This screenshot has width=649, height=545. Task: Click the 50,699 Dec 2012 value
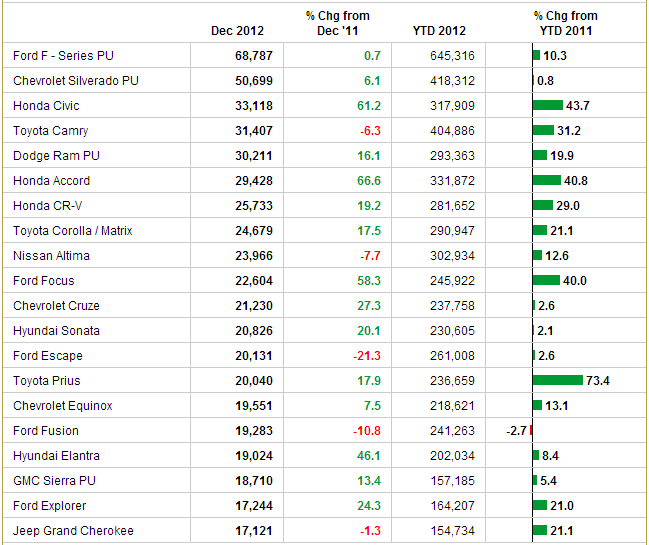[x=254, y=81]
